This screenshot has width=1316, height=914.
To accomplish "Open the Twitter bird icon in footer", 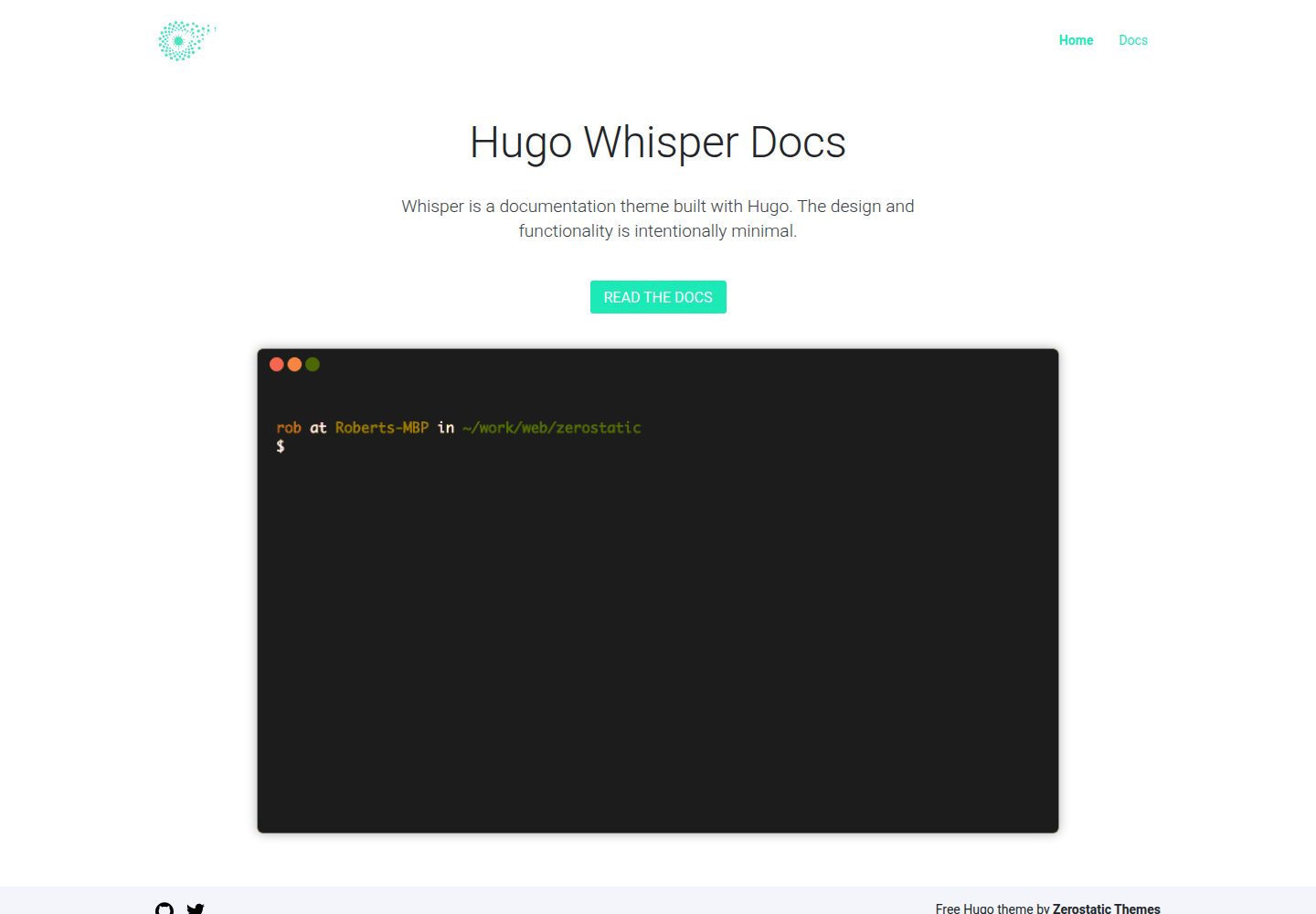I will (196, 909).
